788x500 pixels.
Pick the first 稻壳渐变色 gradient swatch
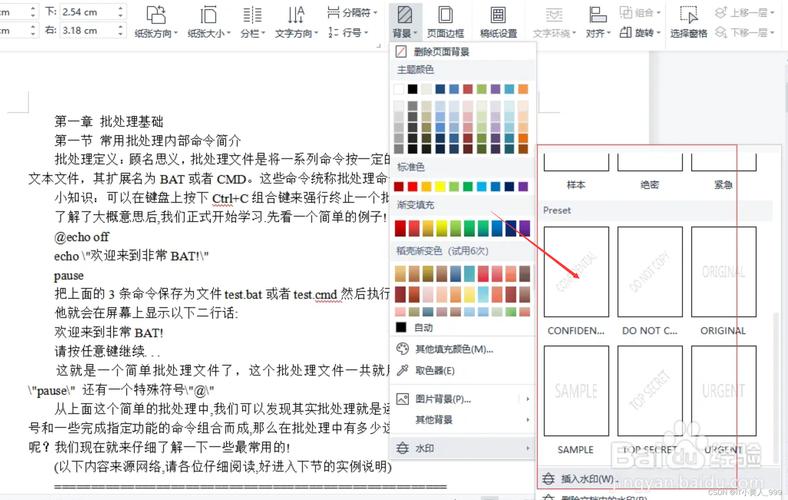pos(401,273)
